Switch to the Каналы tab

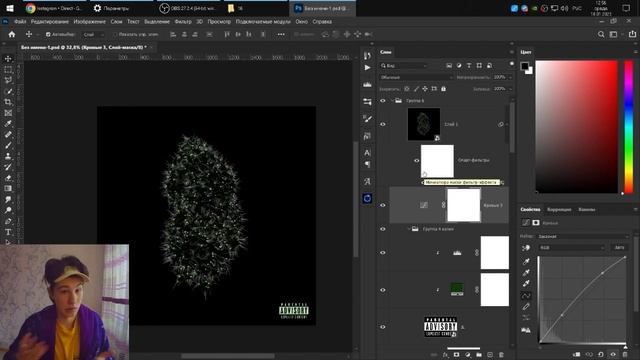coord(587,209)
